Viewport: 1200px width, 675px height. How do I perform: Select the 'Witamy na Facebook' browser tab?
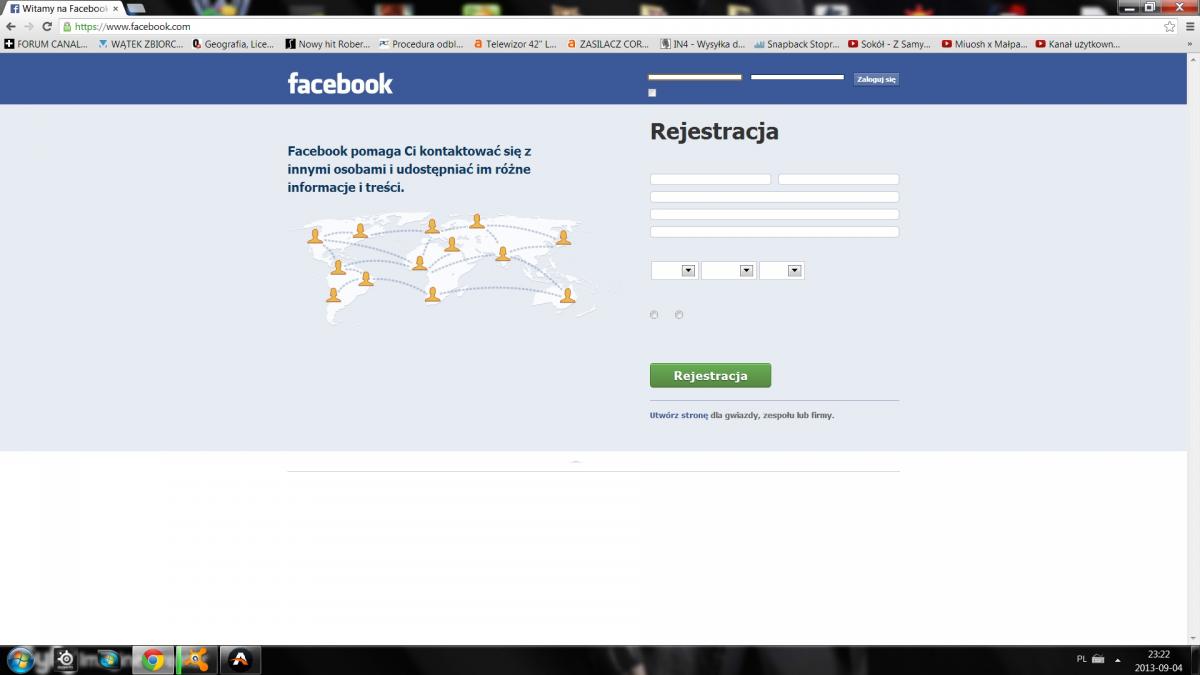pyautogui.click(x=64, y=8)
